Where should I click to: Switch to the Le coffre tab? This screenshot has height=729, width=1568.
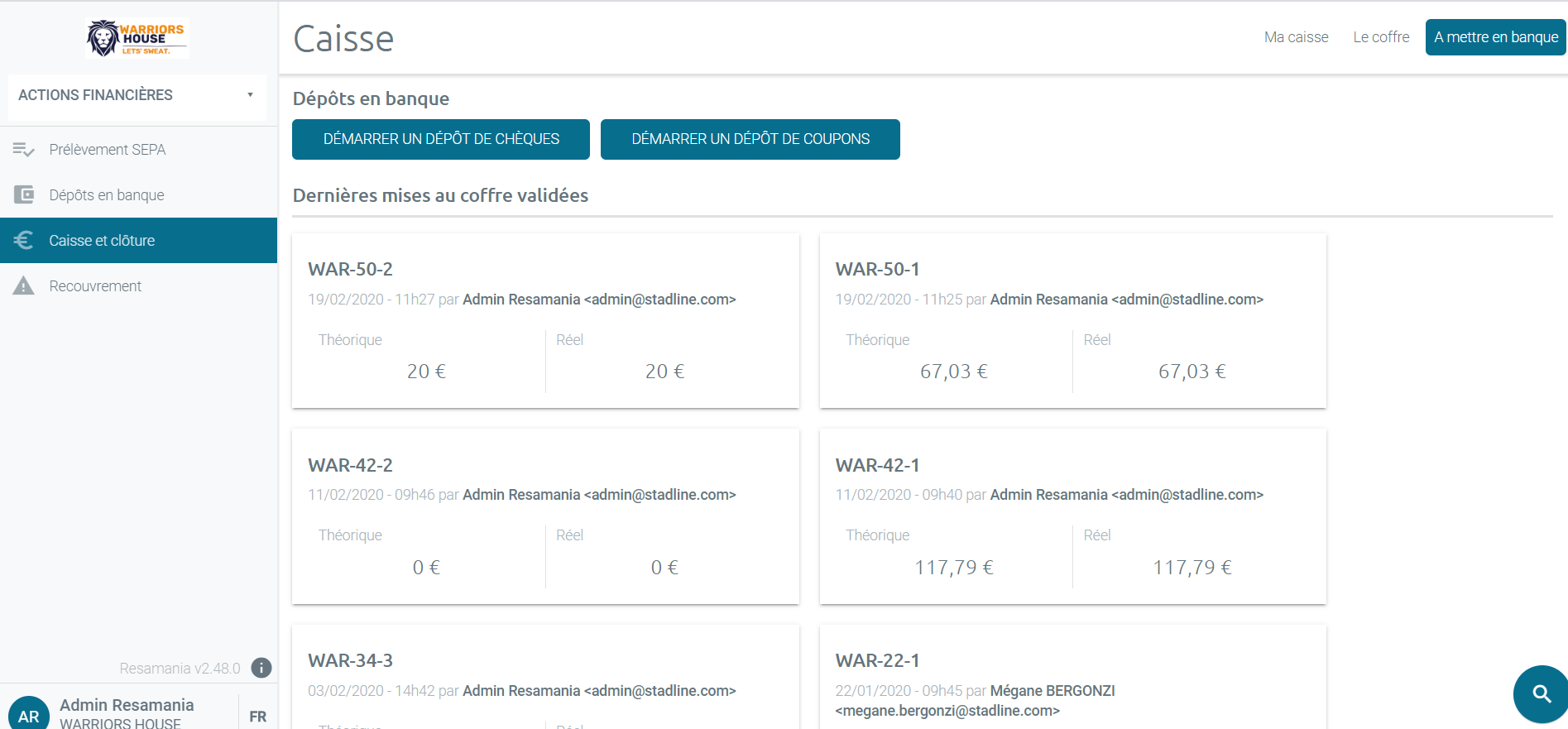click(x=1381, y=37)
